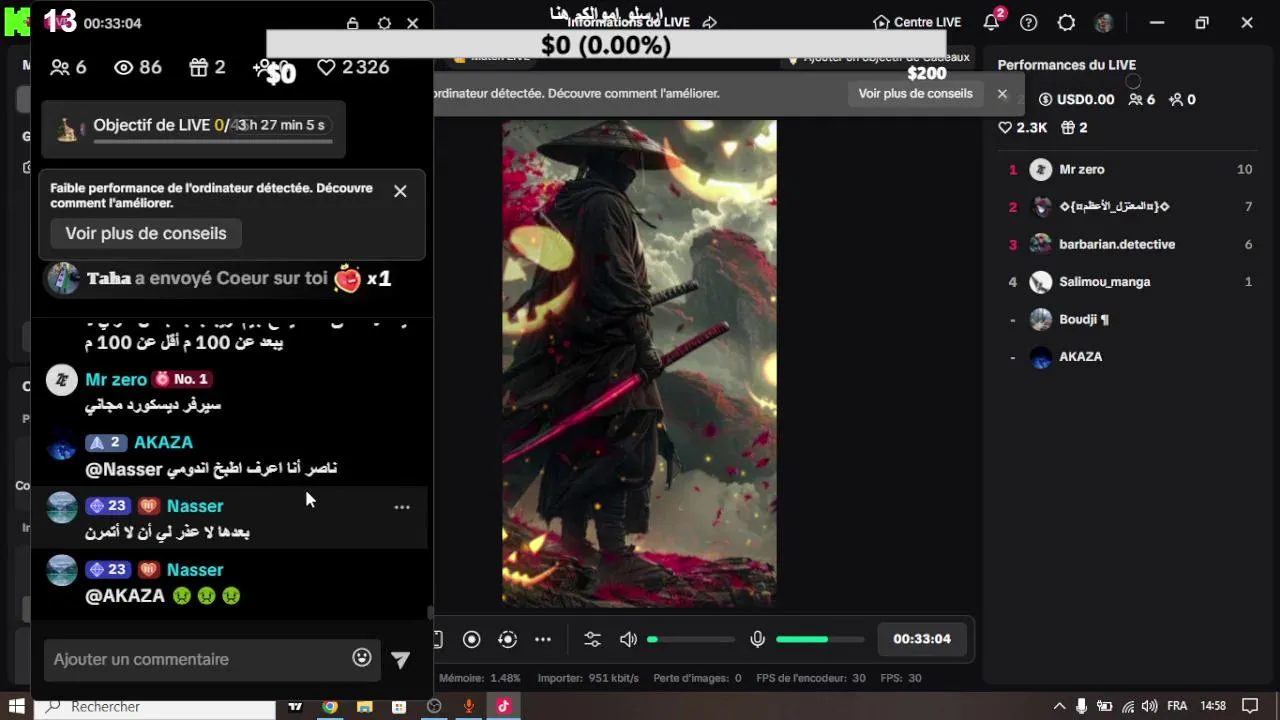Image resolution: width=1280 pixels, height=720 pixels.
Task: Open Chrome from the taskbar
Action: coord(330,707)
